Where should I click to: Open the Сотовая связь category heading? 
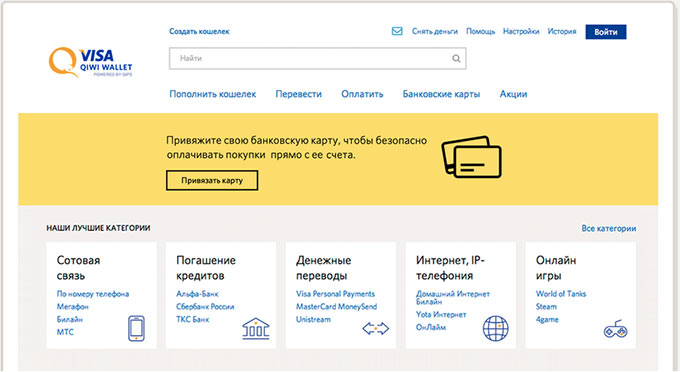[78, 268]
